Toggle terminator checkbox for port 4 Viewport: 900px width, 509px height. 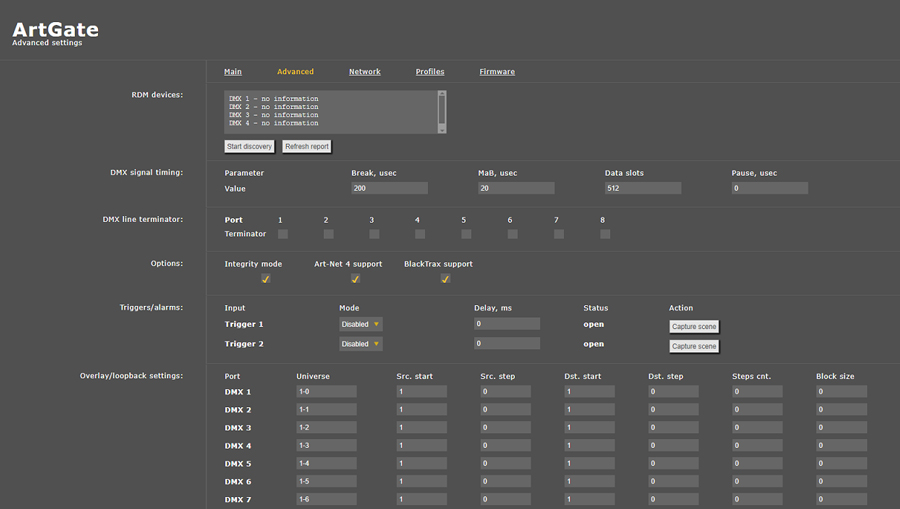[x=420, y=234]
